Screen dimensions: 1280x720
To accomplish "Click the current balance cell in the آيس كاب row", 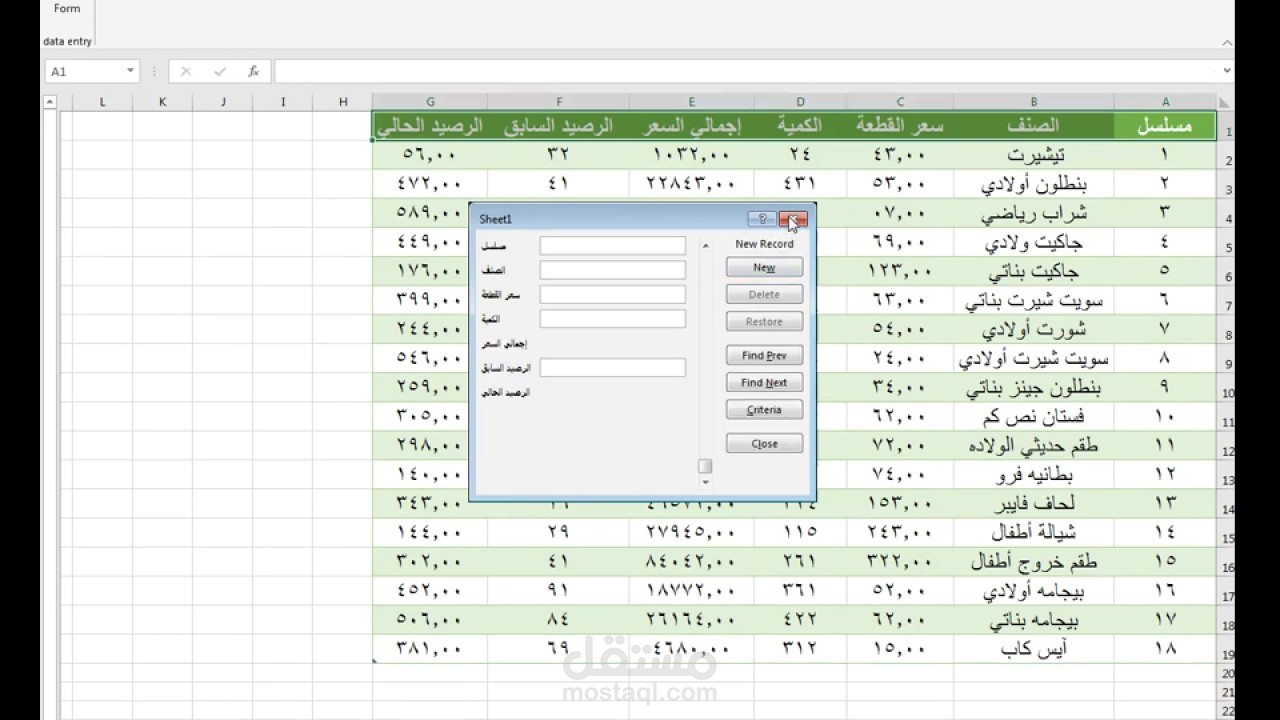I will tap(430, 648).
